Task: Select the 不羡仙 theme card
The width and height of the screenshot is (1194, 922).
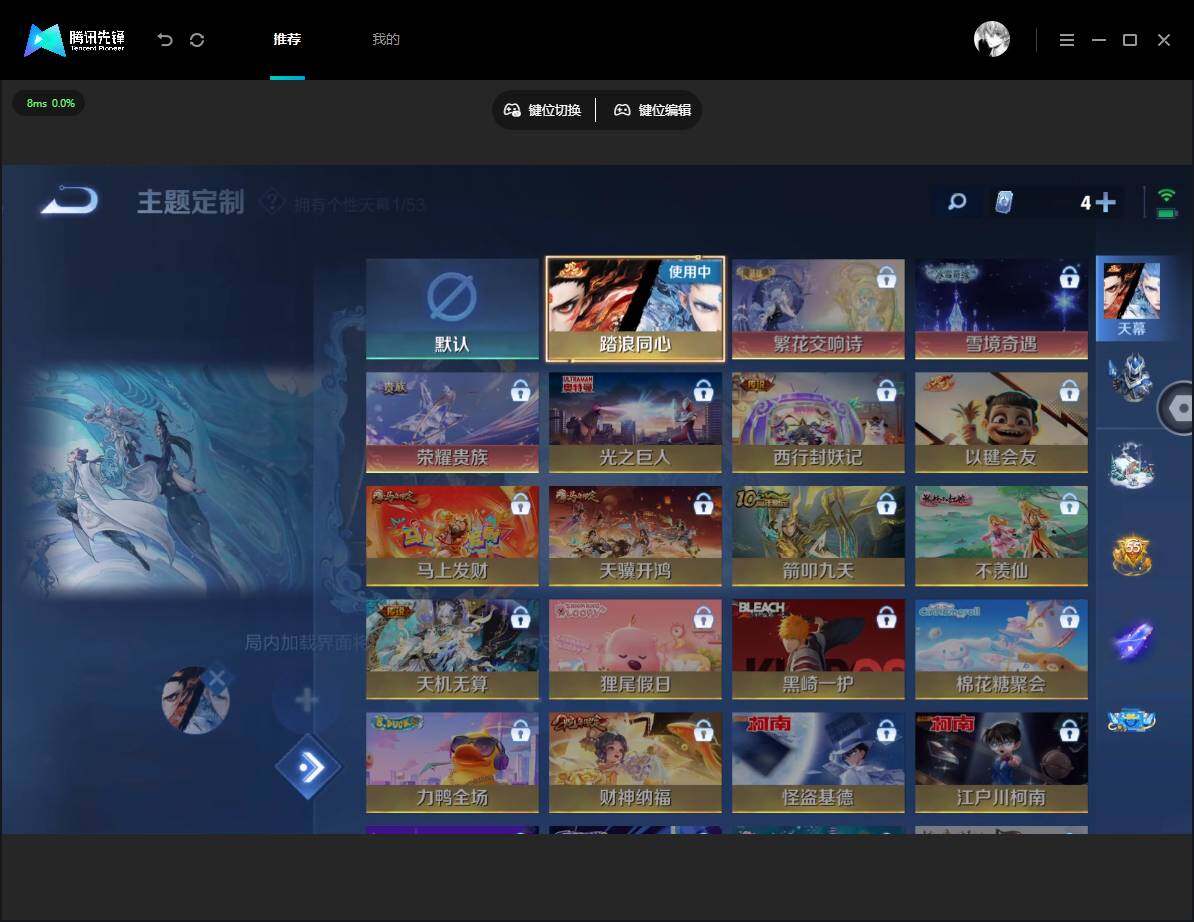Action: click(x=1001, y=535)
